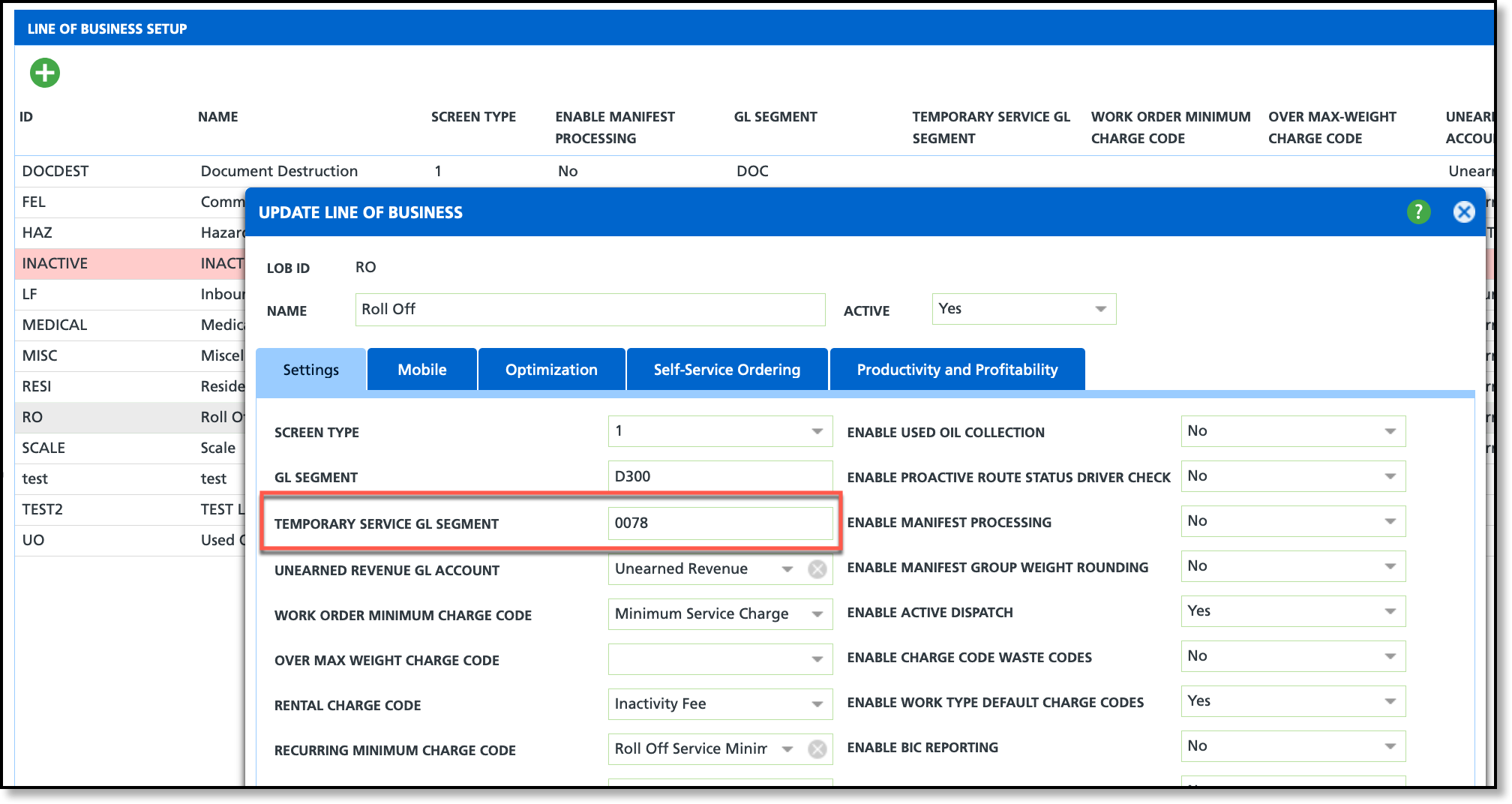
Task: Close the Update Line of Business dialog
Action: 1463,212
